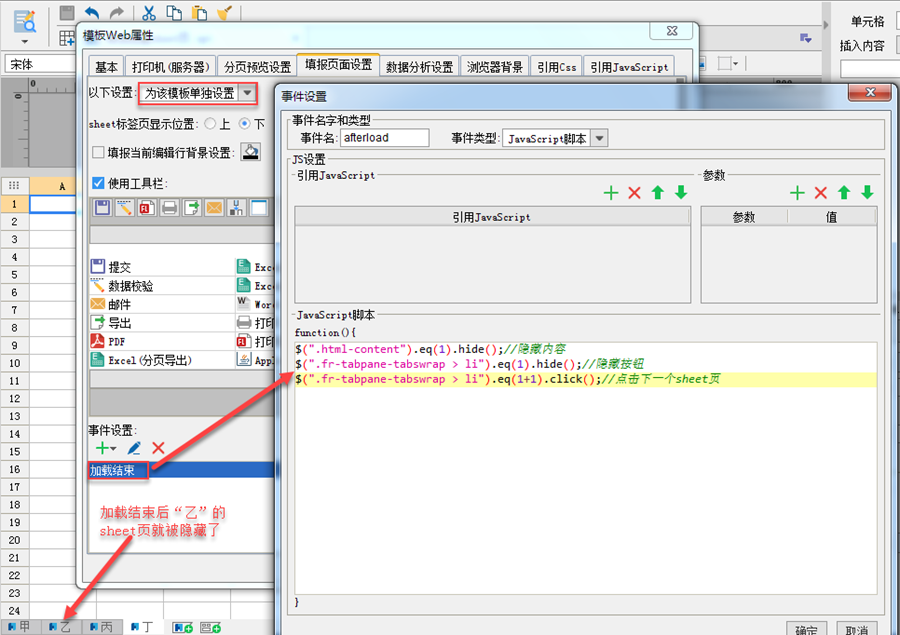The image size is (900, 635).
Task: Click the add report sheet icon at bottom
Action: click(x=183, y=628)
